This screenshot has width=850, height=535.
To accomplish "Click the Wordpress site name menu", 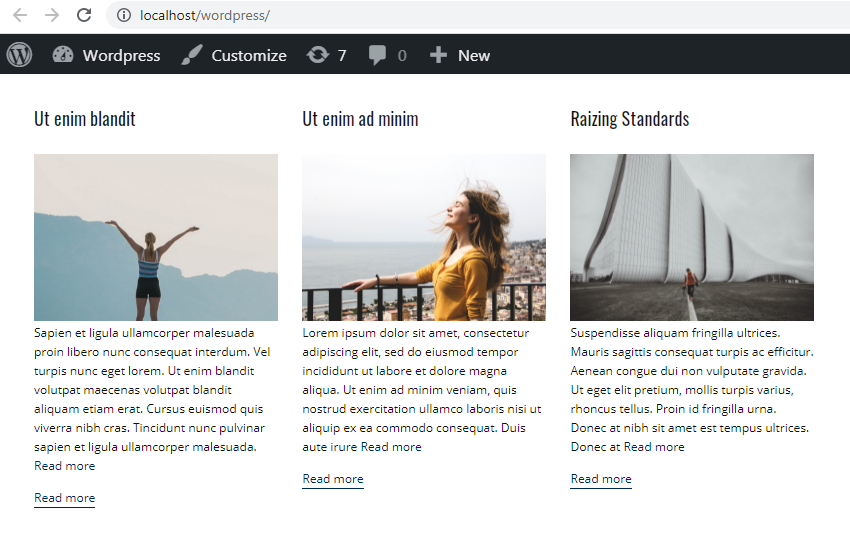I will tap(106, 55).
